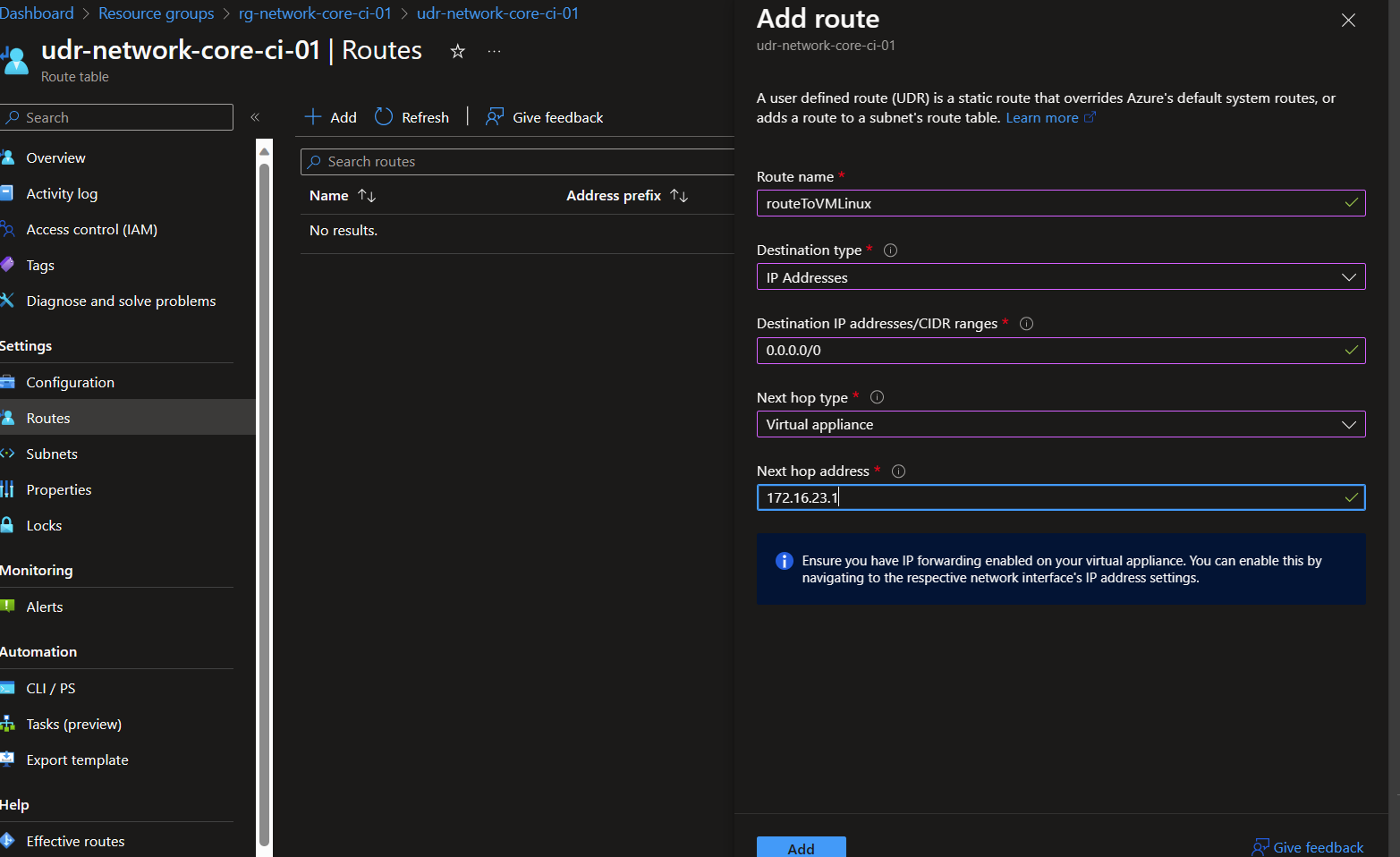This screenshot has height=857, width=1400.
Task: Refresh the routes list
Action: click(412, 117)
